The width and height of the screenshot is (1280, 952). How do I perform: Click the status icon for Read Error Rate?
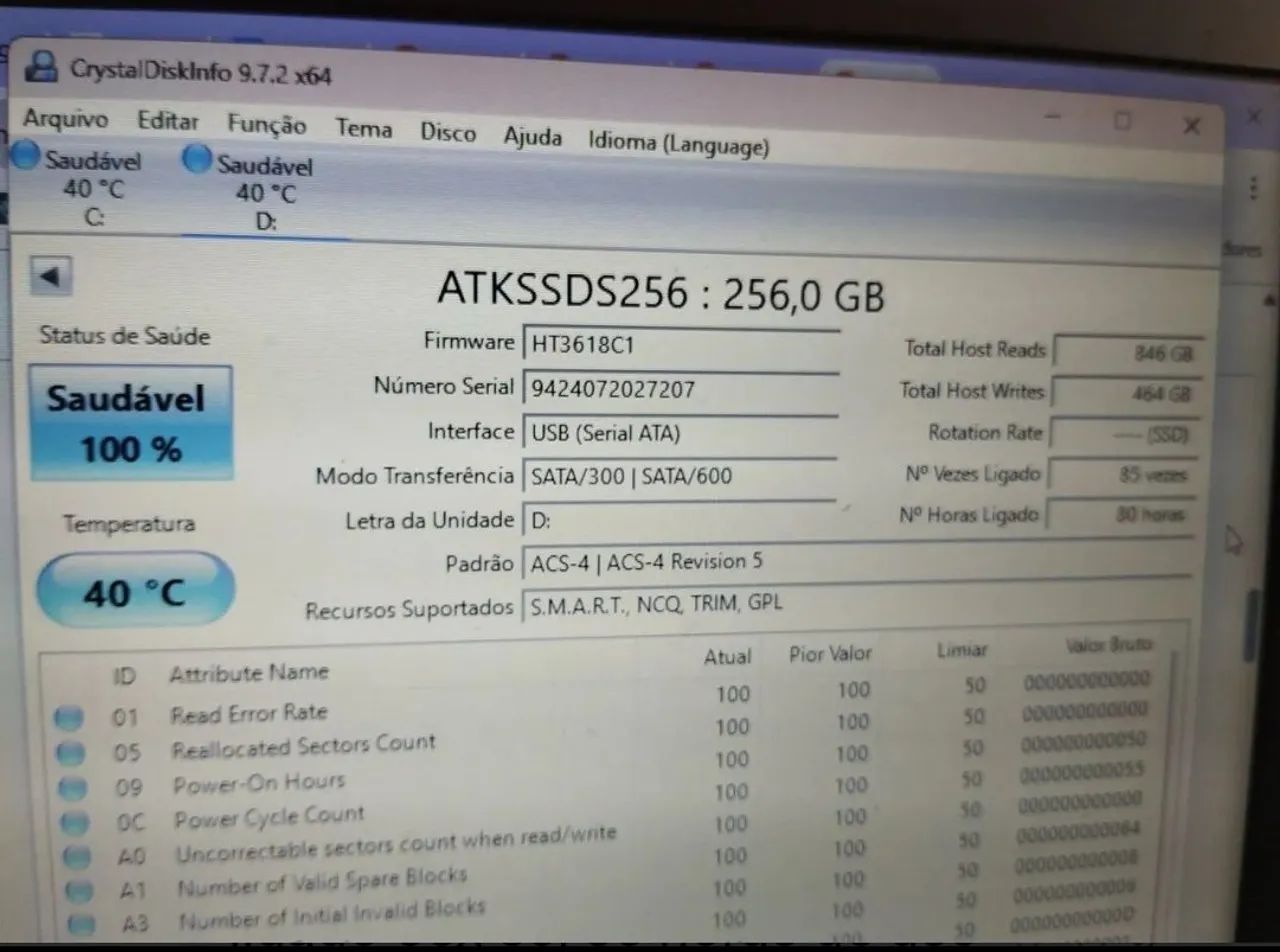(x=68, y=717)
